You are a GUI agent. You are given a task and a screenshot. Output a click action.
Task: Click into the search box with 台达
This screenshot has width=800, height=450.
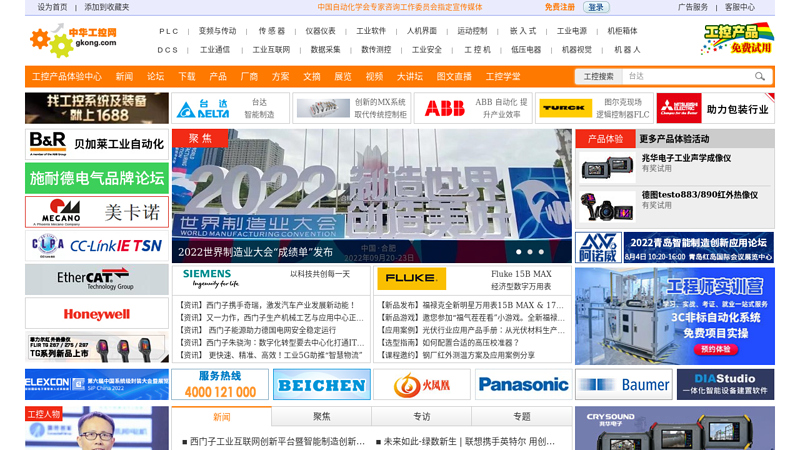point(689,77)
